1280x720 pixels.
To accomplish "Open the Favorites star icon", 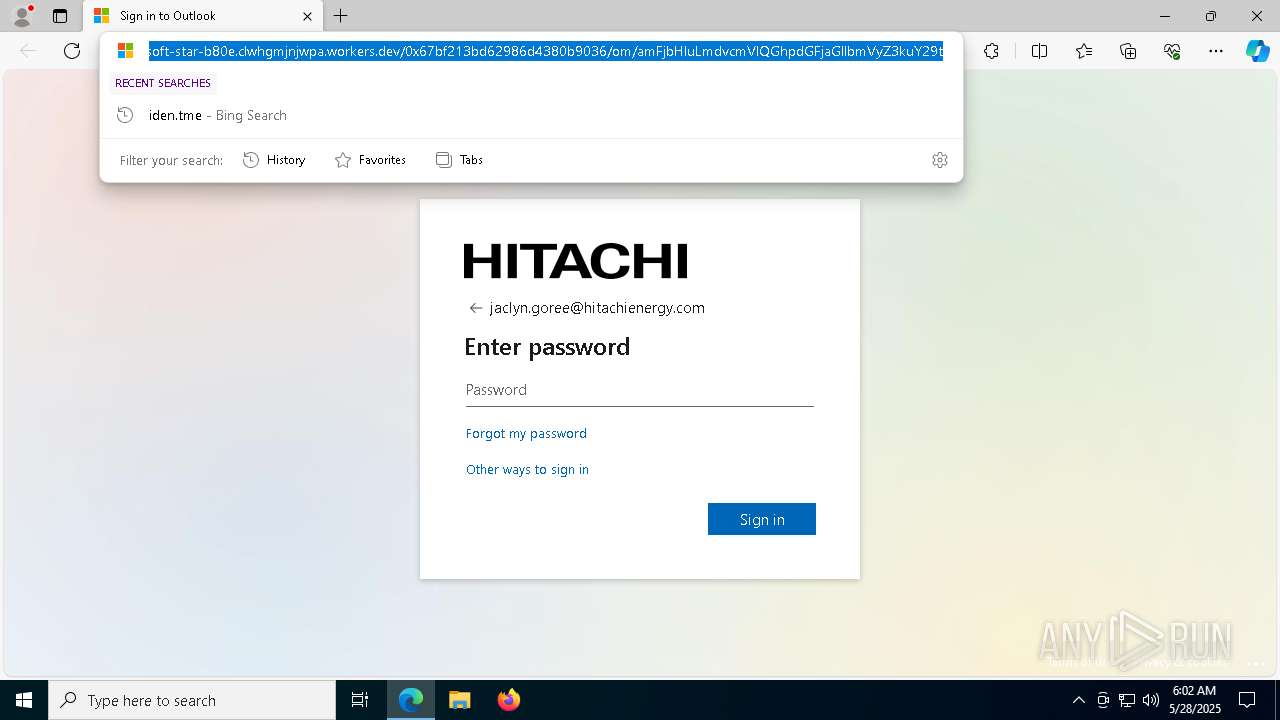I will coord(1084,51).
